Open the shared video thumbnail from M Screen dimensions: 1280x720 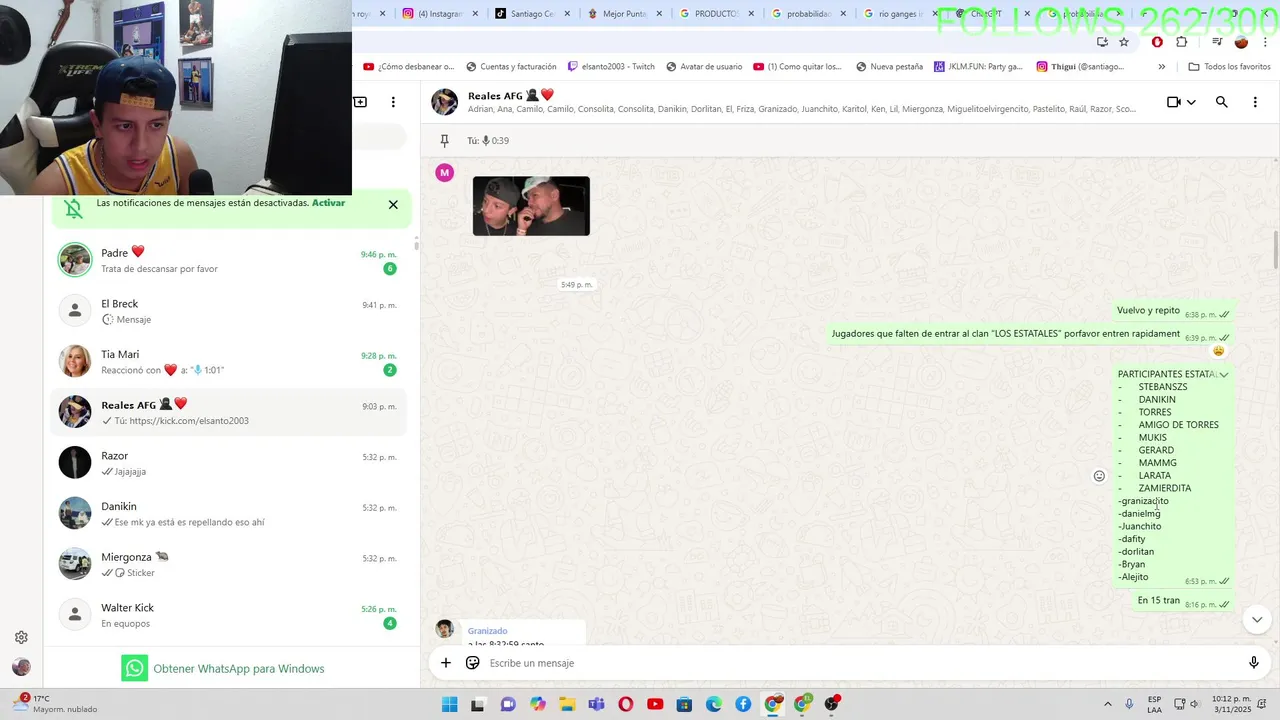point(531,206)
